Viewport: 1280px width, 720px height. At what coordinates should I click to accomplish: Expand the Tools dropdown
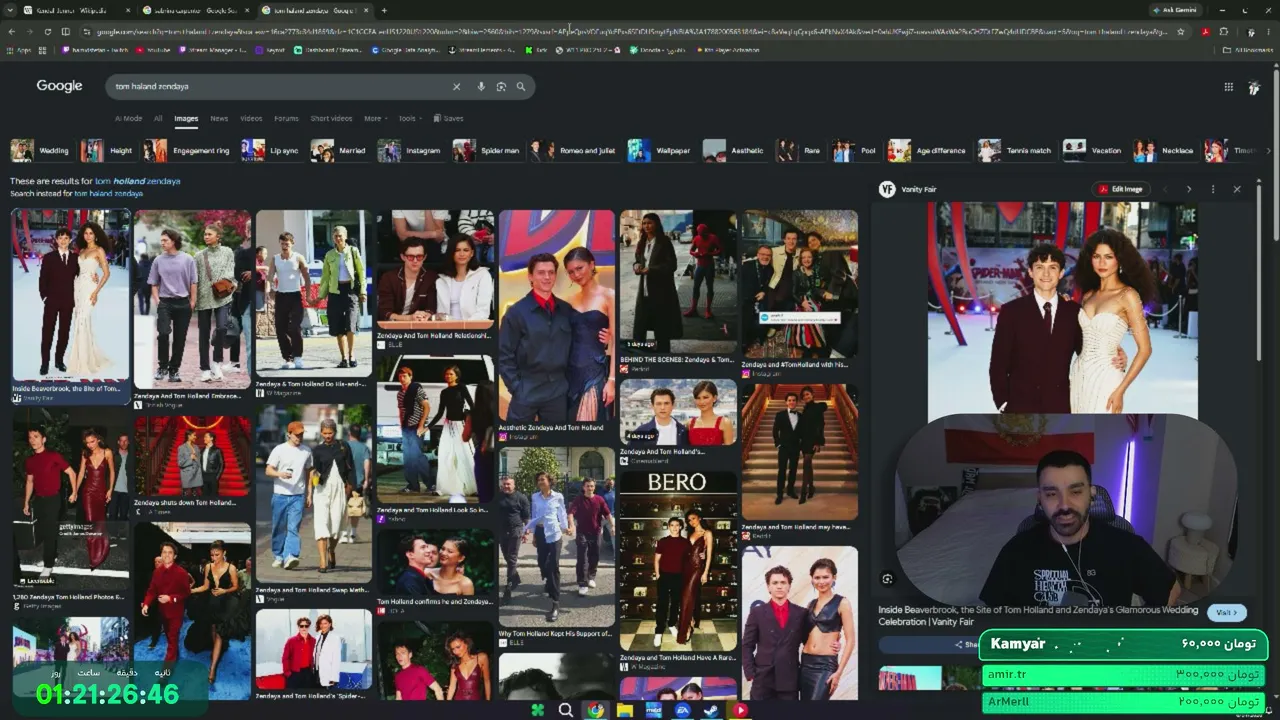[x=409, y=118]
